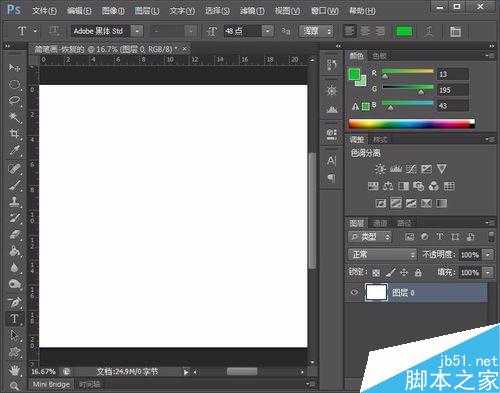Select the Pen tool
Screen dimensions: 500x393
14,303
